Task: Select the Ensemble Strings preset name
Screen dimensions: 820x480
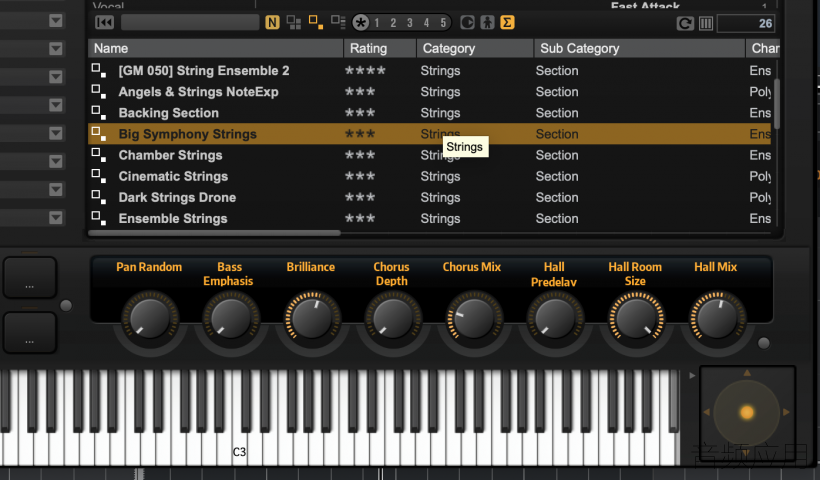Action: [x=173, y=219]
